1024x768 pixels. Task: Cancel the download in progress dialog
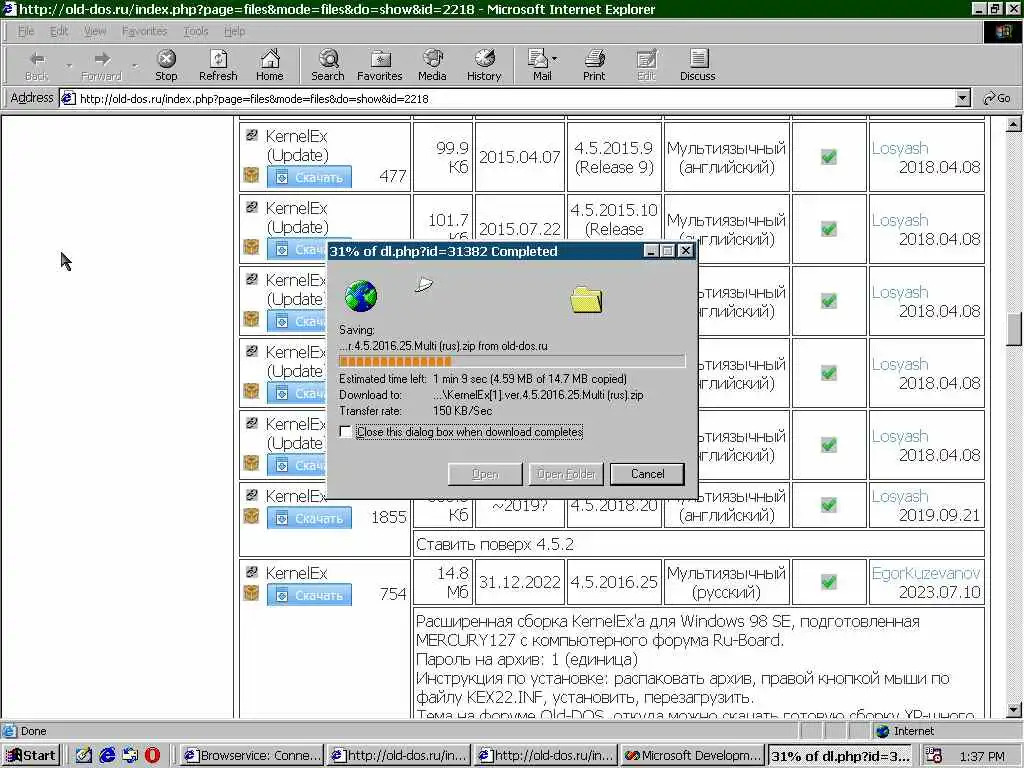coord(647,474)
